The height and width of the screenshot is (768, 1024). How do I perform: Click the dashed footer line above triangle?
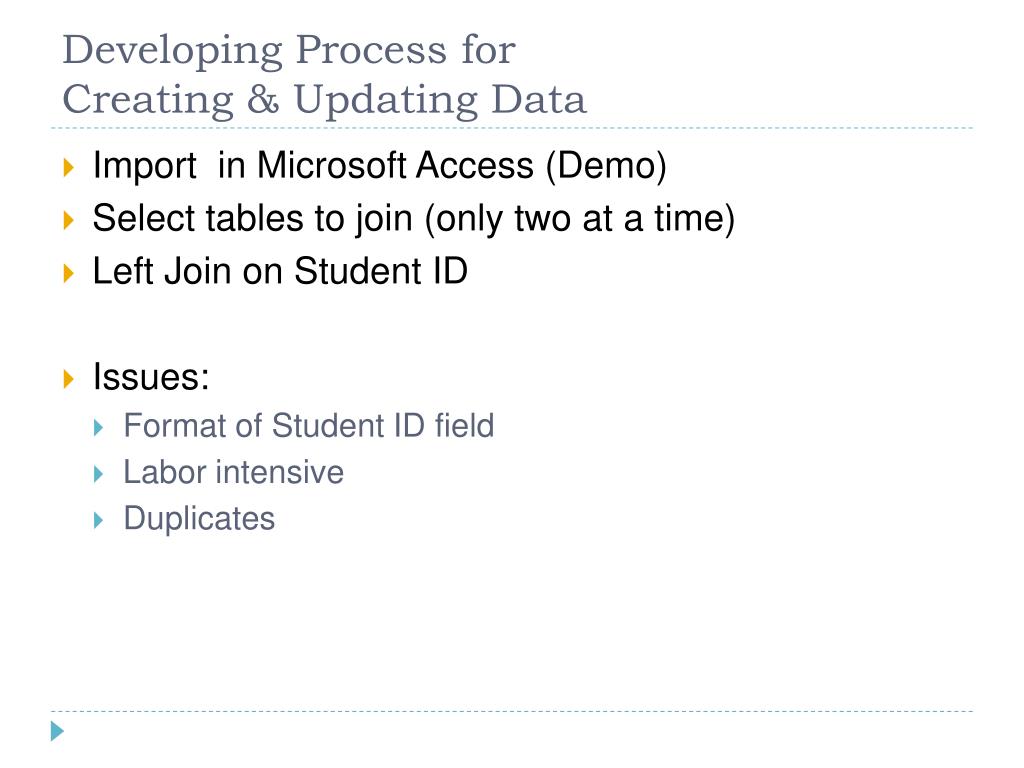click(512, 711)
